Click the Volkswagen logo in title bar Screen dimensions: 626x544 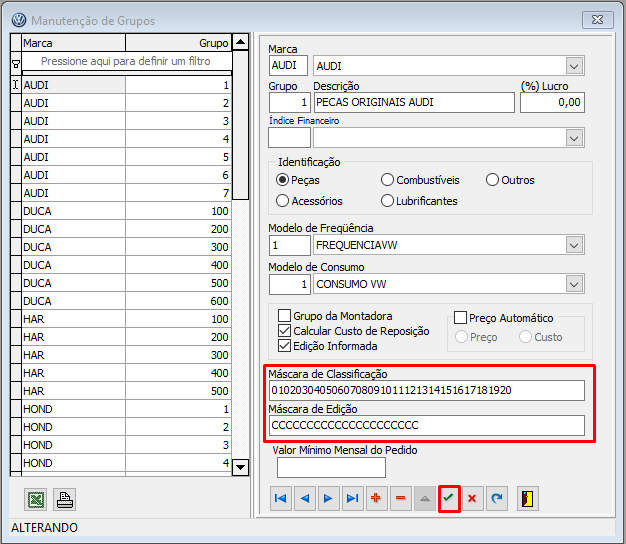[19, 20]
